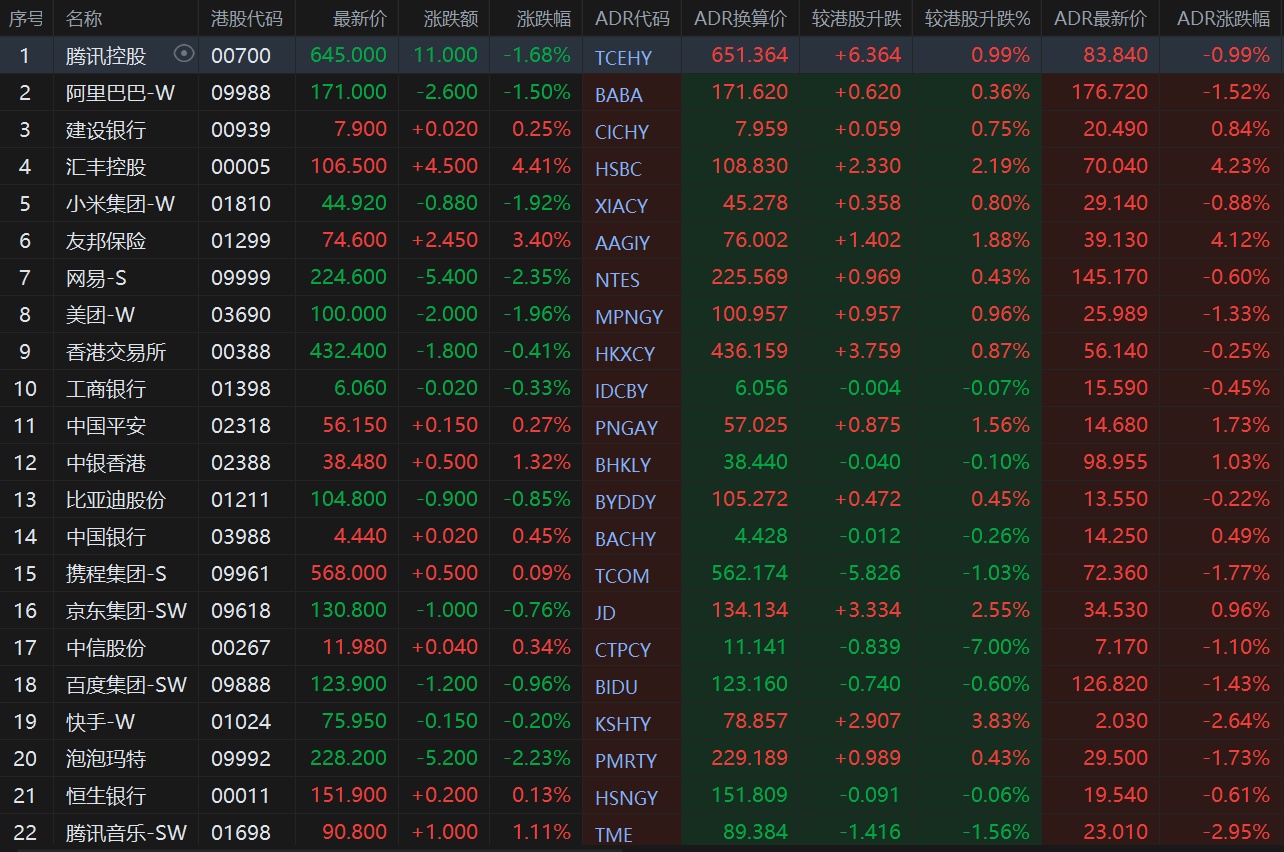The image size is (1284, 852).
Task: Select the IDCBY ADR code
Action: [621, 391]
